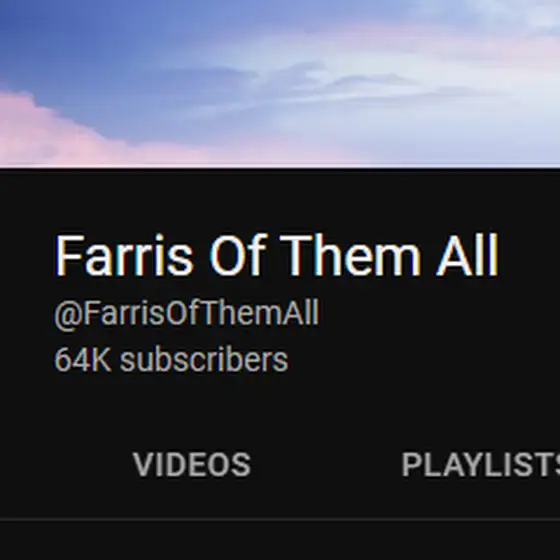The image size is (560, 560).
Task: Click the word Of in the channel title
Action: click(x=238, y=255)
